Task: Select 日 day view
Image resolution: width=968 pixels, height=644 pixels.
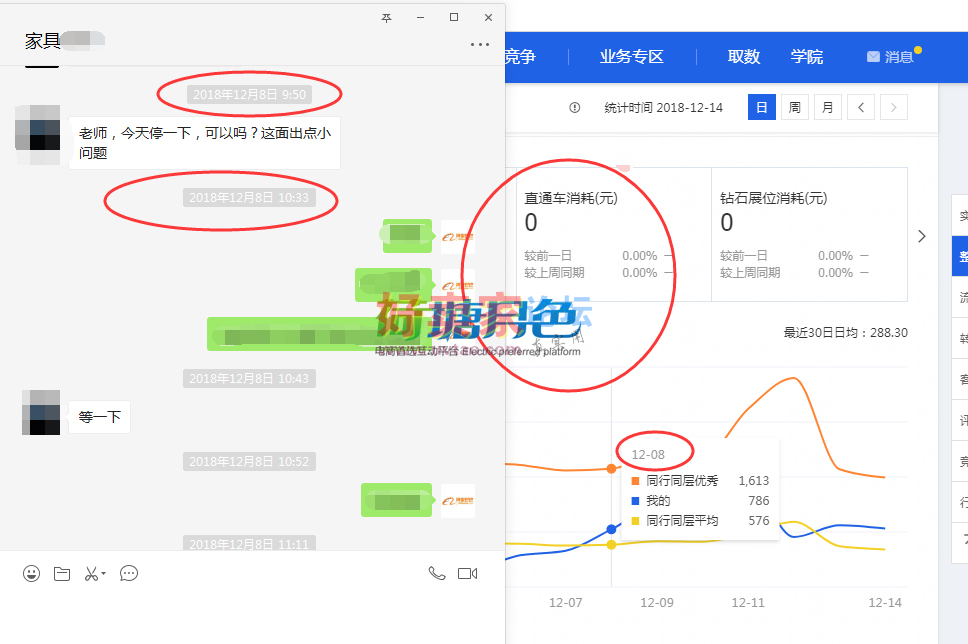Action: click(761, 108)
